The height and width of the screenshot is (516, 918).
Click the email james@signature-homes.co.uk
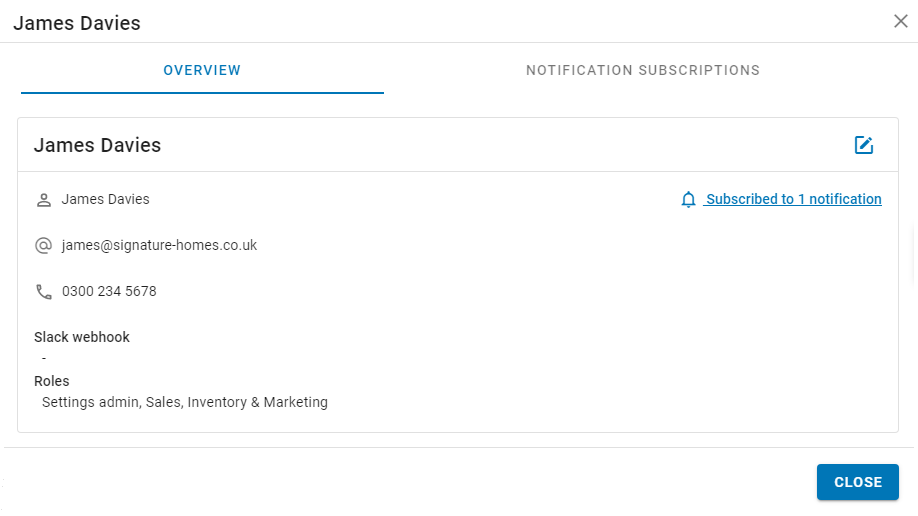click(159, 245)
